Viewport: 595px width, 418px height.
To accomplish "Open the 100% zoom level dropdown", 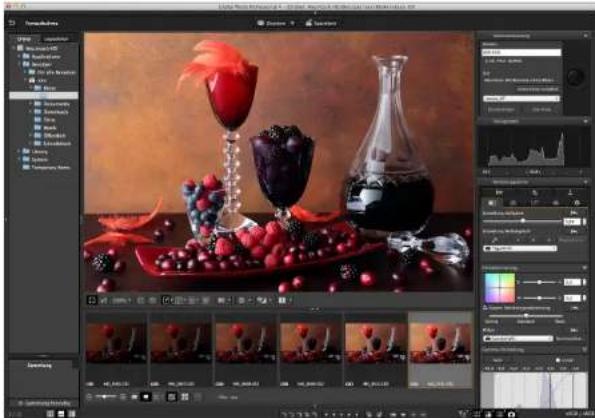I will point(121,300).
